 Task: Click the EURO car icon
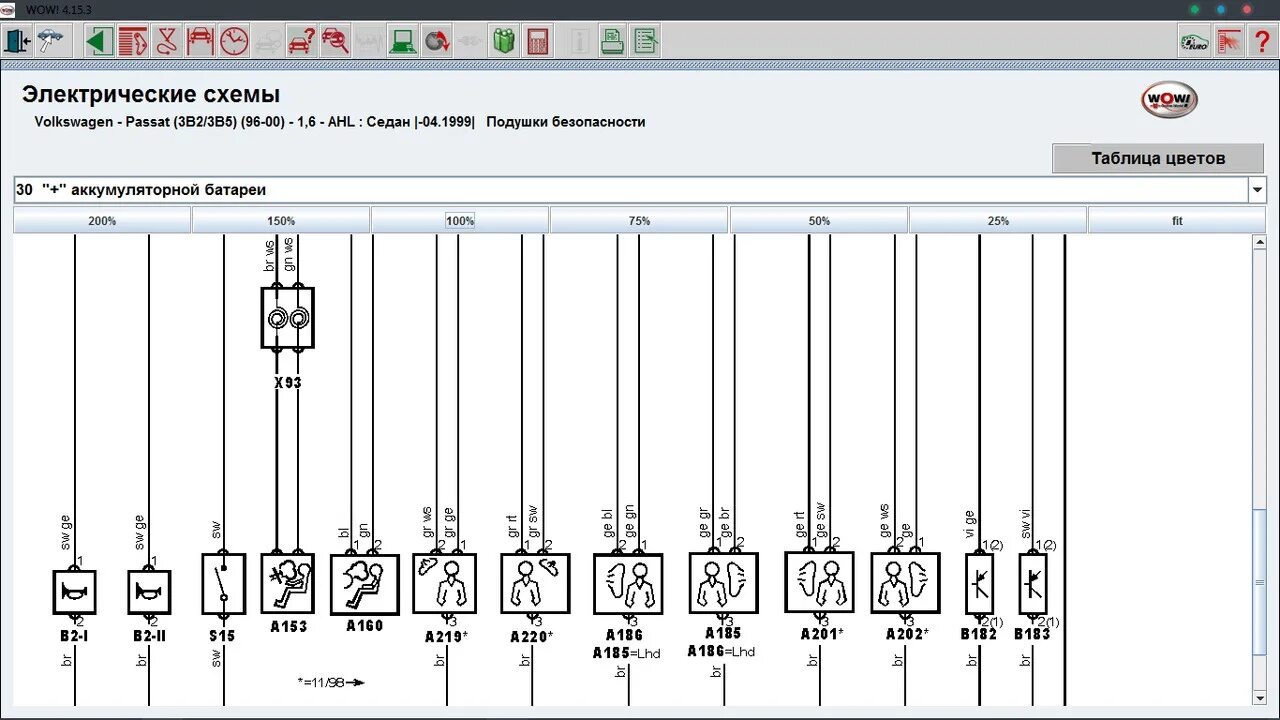pos(1194,41)
